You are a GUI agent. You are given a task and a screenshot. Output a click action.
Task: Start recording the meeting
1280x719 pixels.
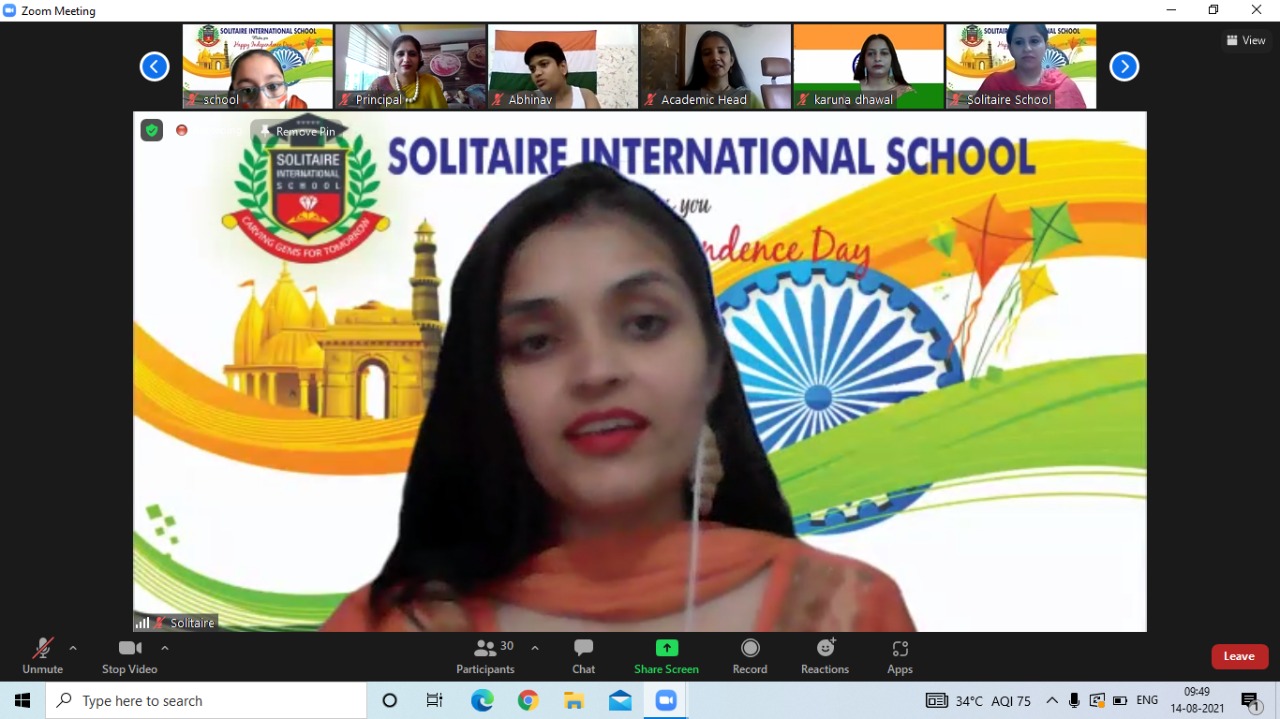(750, 657)
